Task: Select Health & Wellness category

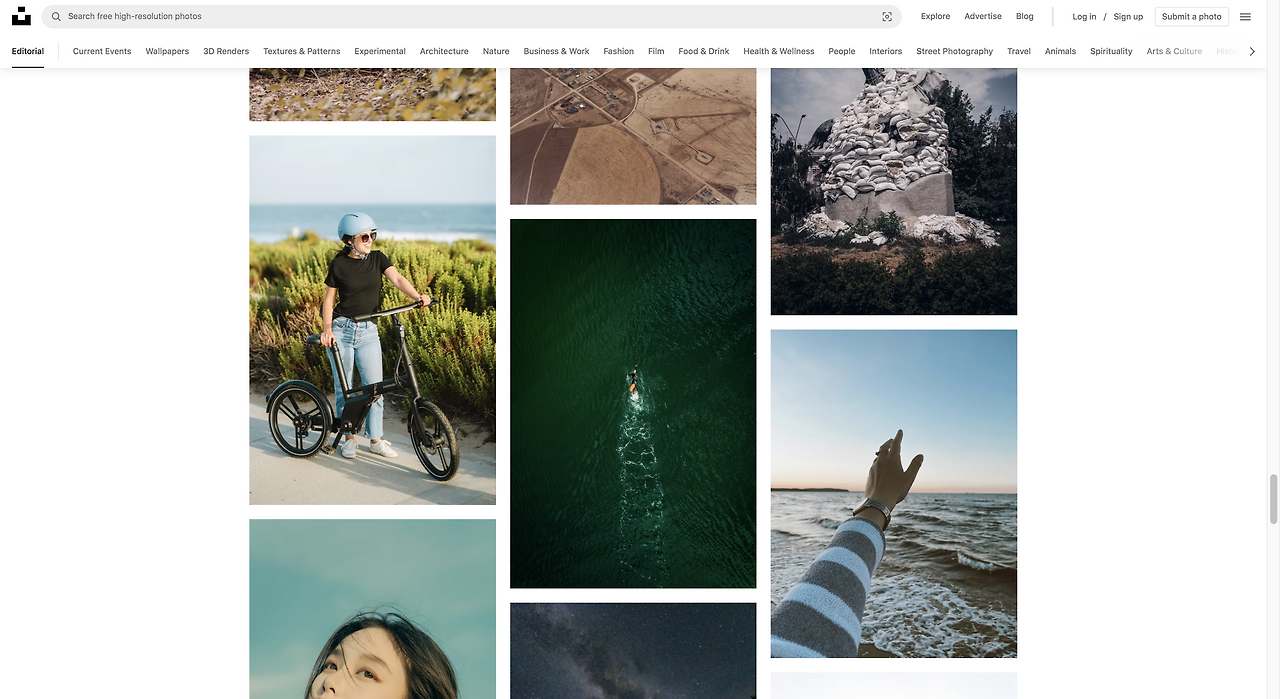Action: 779,51
